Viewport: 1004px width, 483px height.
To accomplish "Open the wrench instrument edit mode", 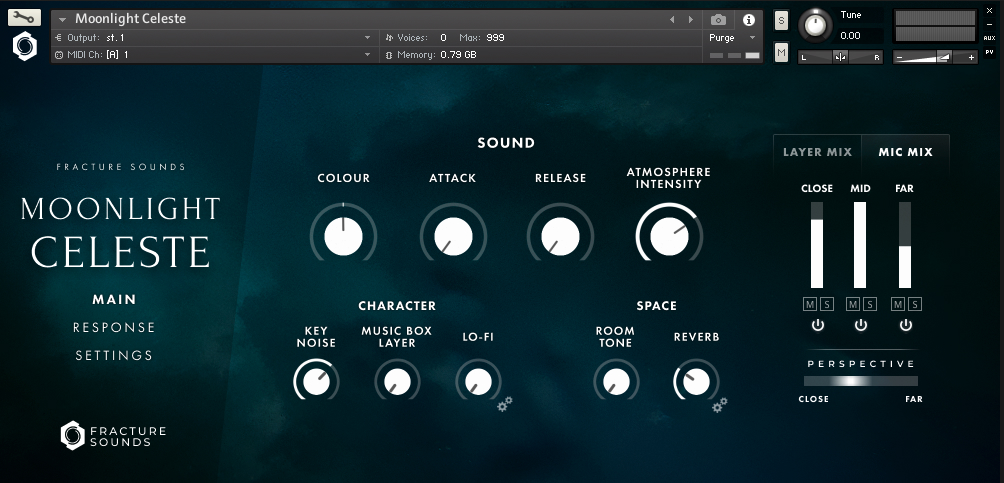I will click(x=24, y=17).
